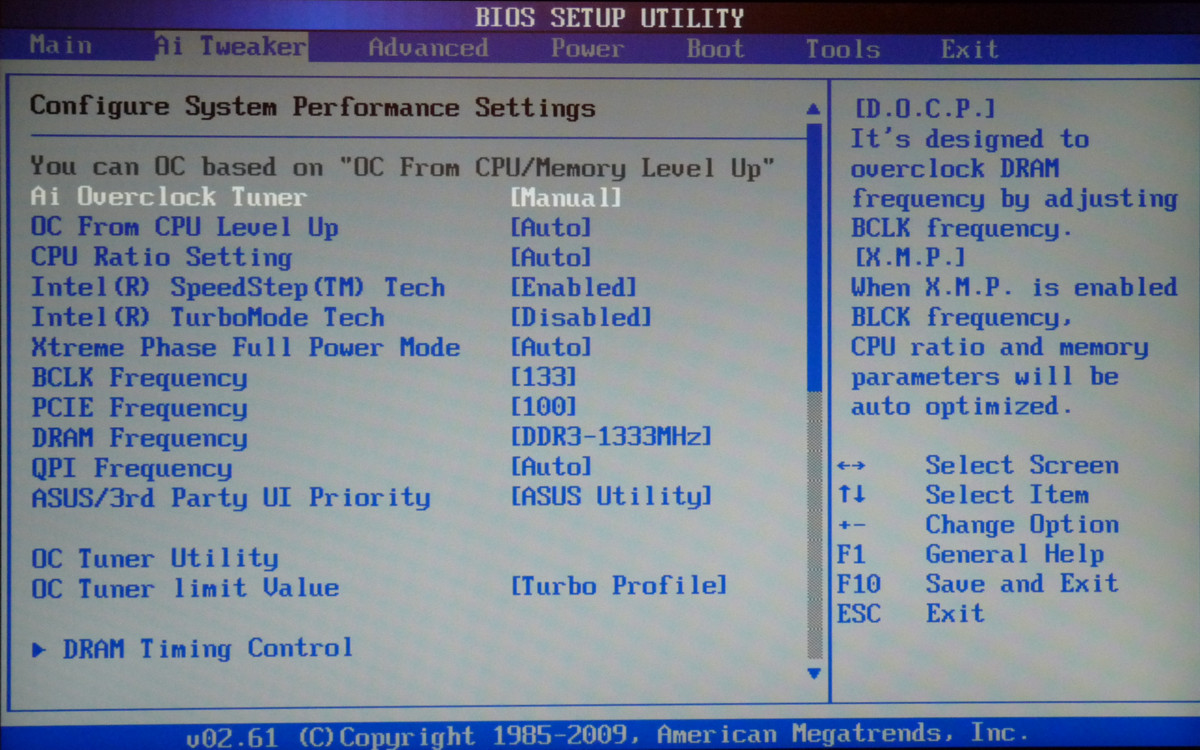Select the PCIE Frequency label
The image size is (1200, 750).
(138, 408)
